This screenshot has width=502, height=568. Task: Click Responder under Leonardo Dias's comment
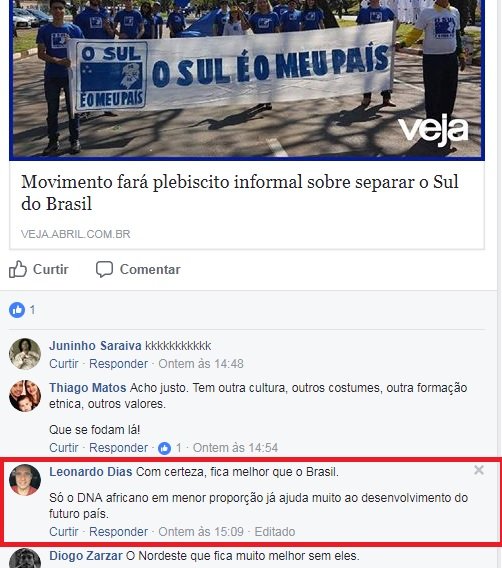[x=118, y=532]
